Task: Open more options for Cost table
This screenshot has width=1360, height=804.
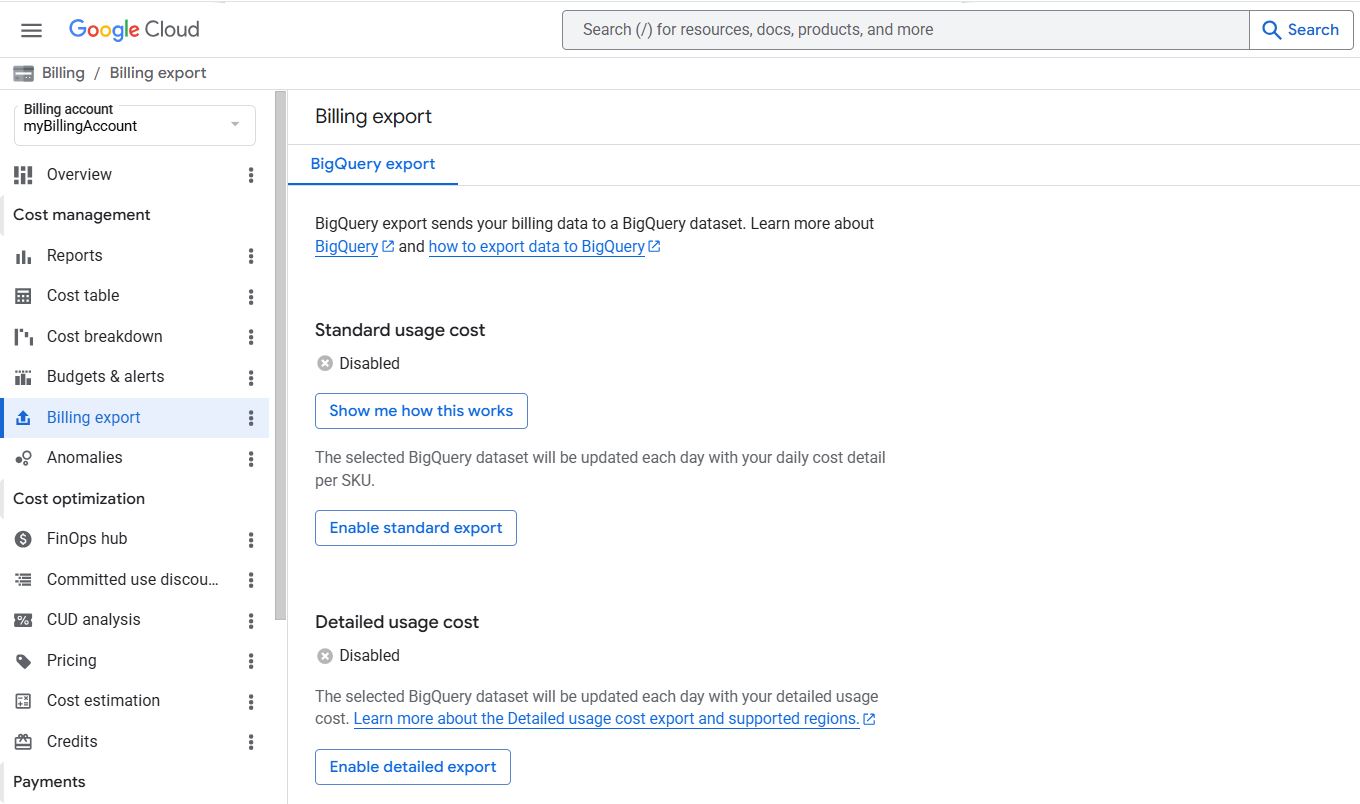Action: 251,297
